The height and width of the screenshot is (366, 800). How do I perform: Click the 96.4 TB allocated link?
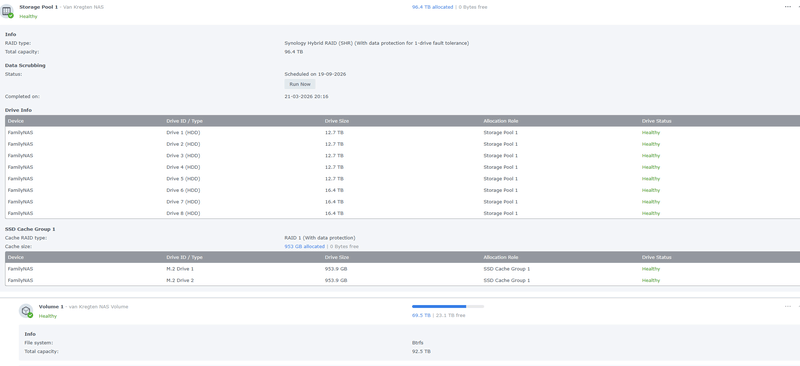pyautogui.click(x=432, y=7)
